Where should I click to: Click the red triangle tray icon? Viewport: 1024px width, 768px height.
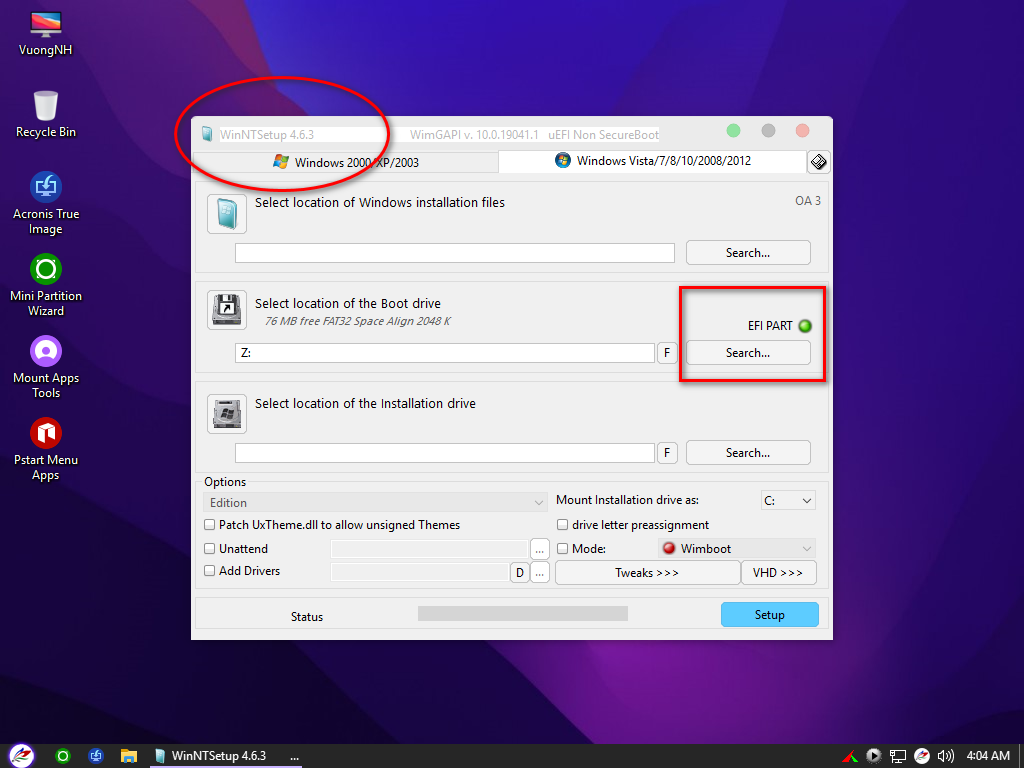[850, 756]
